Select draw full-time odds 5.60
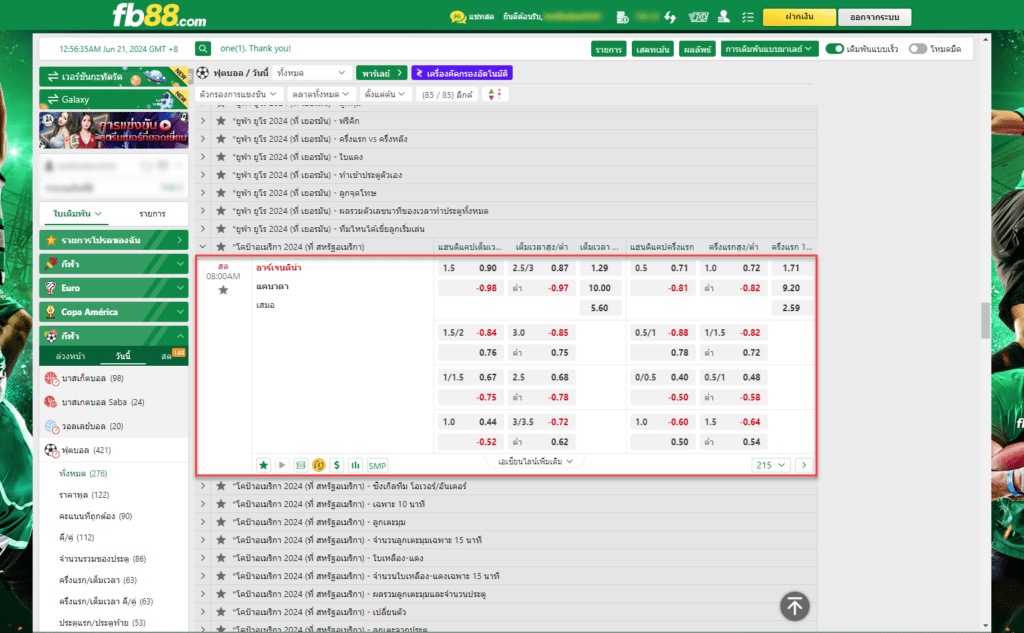The image size is (1024, 633). point(600,308)
